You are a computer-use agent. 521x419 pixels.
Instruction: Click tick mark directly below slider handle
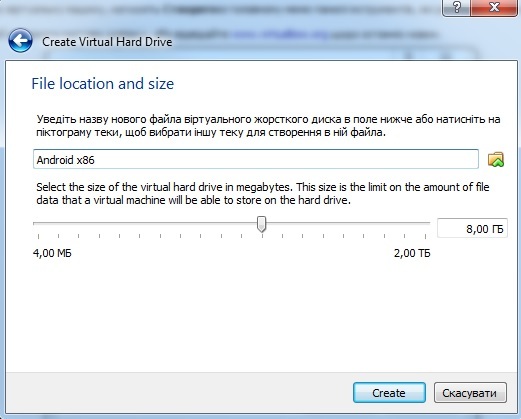[262, 236]
